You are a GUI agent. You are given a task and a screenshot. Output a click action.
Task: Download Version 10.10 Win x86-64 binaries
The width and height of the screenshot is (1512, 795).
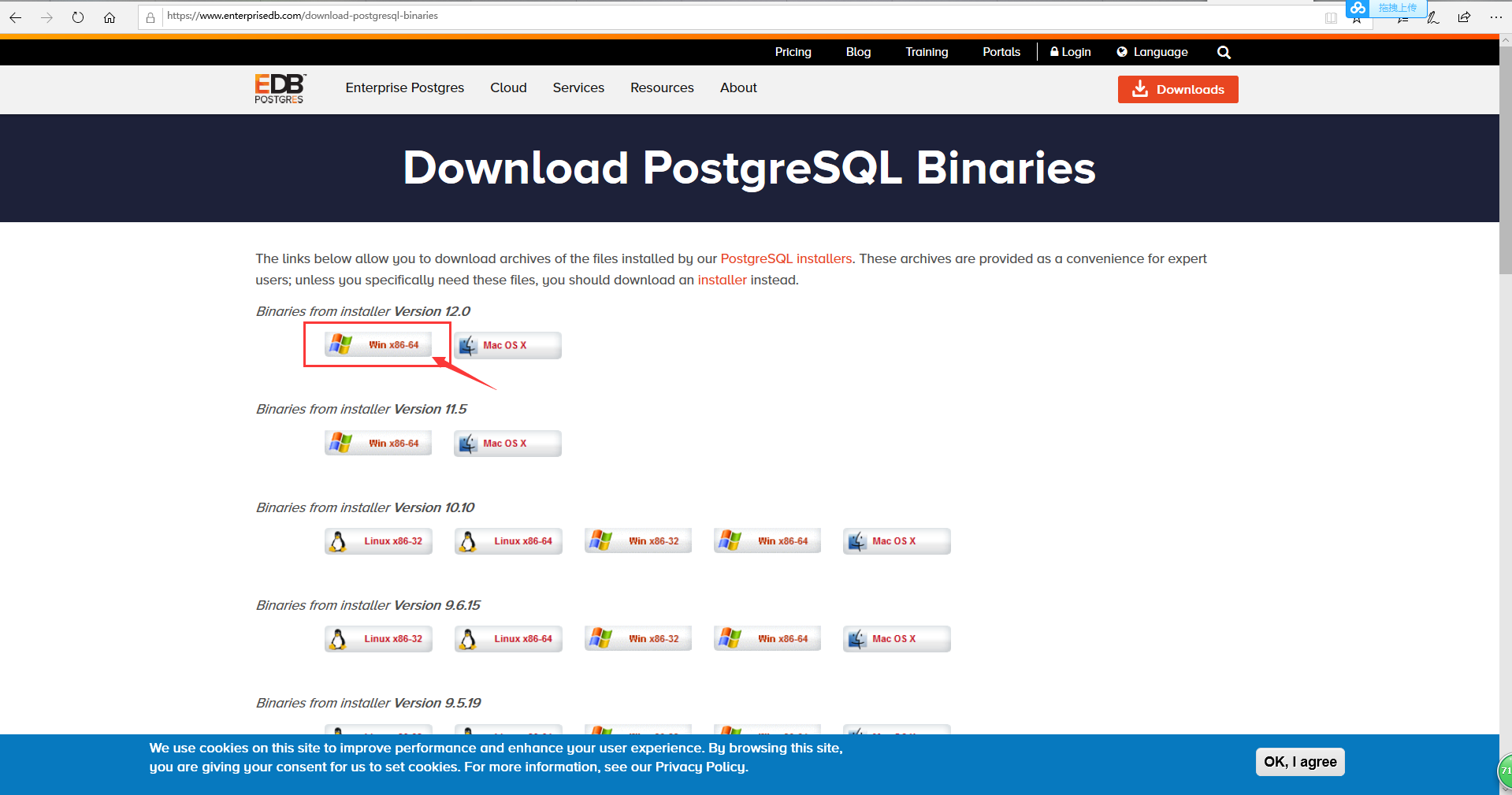767,541
